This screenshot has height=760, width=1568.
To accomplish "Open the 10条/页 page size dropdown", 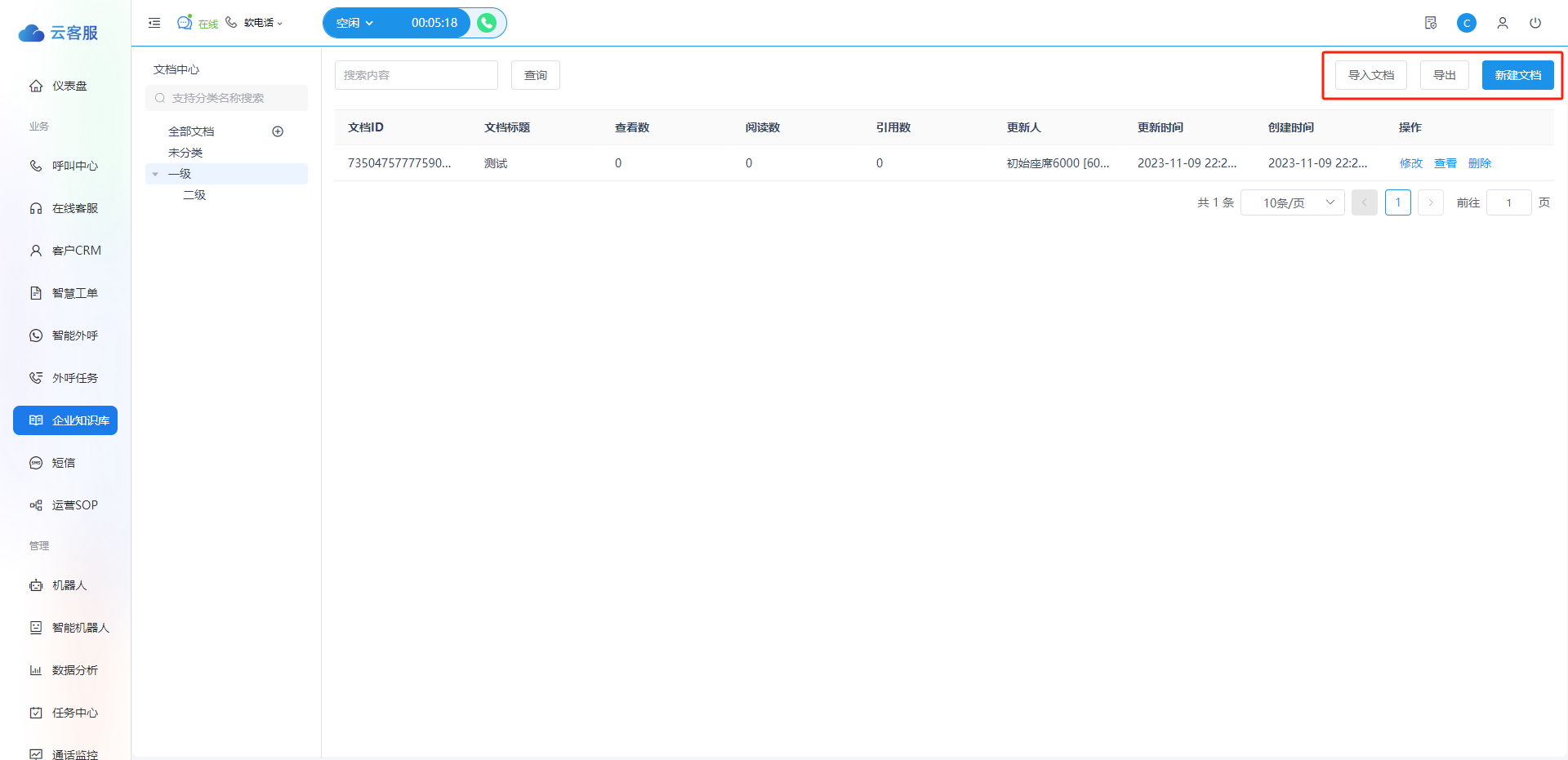I will pos(1293,202).
